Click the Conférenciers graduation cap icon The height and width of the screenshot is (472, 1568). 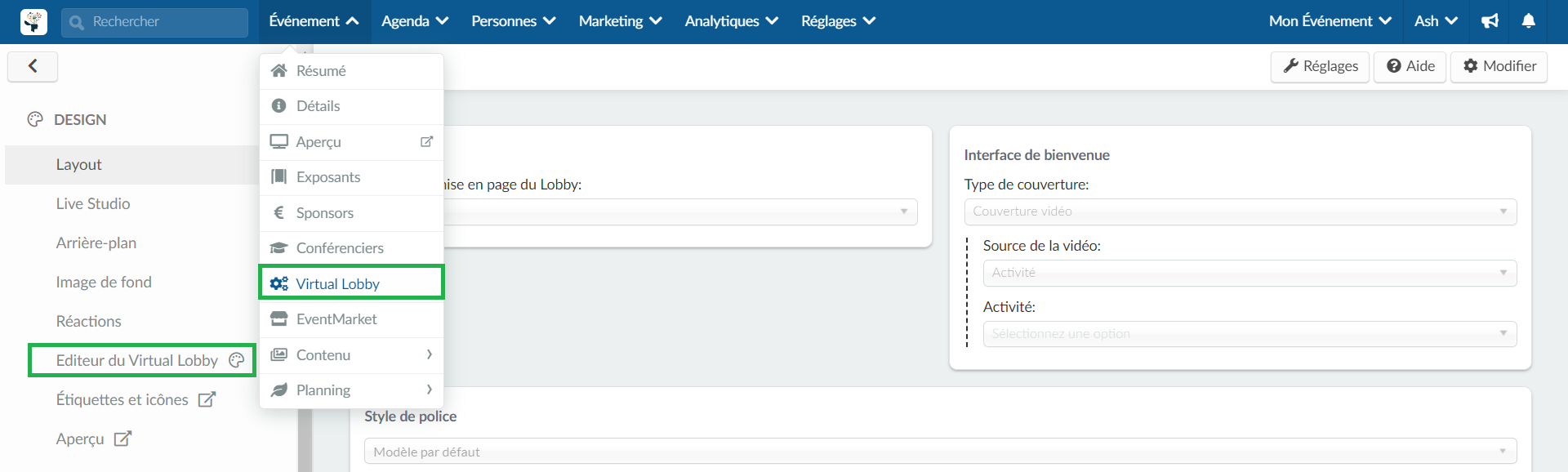pyautogui.click(x=279, y=247)
